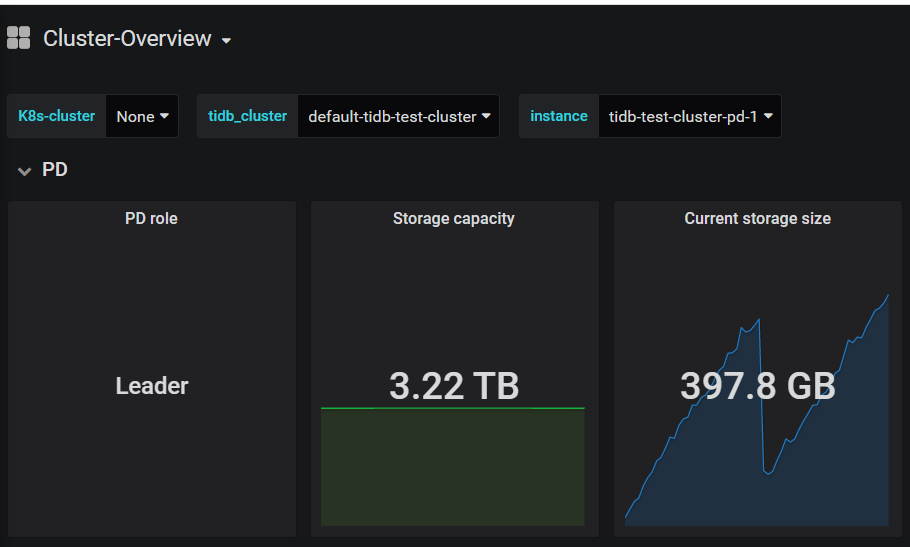Open the tidb_cluster value dropdown
The height and width of the screenshot is (547, 910).
399,117
